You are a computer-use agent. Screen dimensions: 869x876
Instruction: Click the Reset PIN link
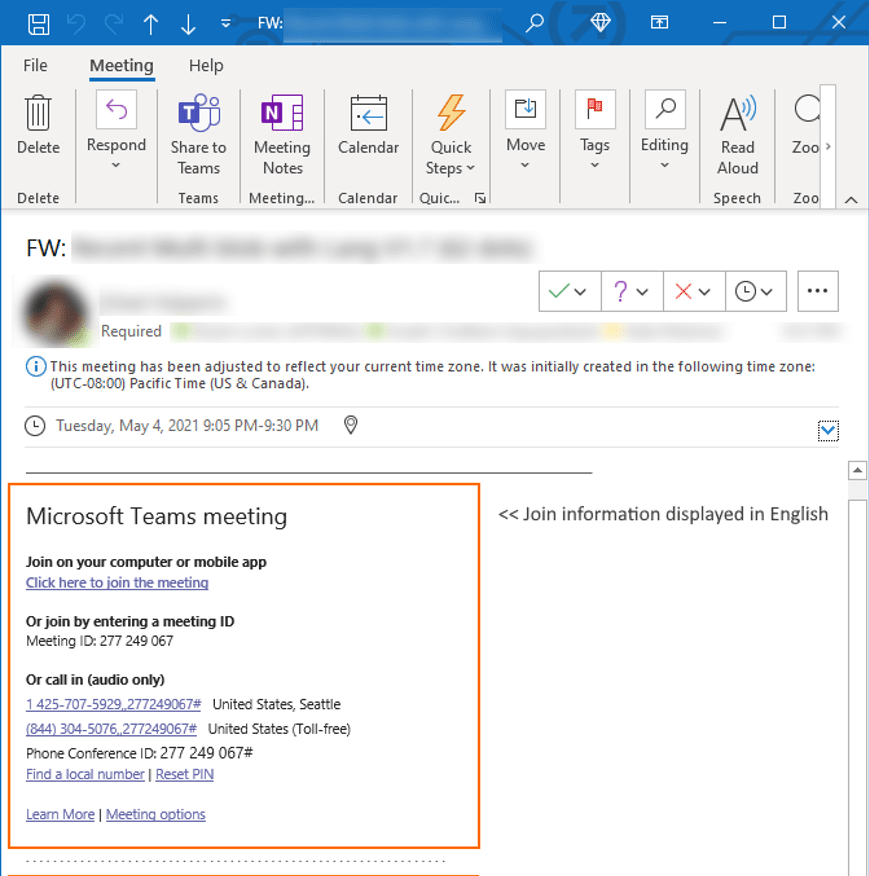click(x=184, y=774)
